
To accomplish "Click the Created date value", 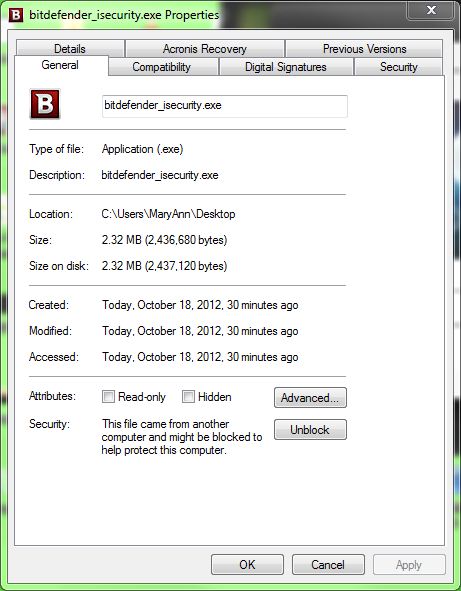I will (200, 305).
